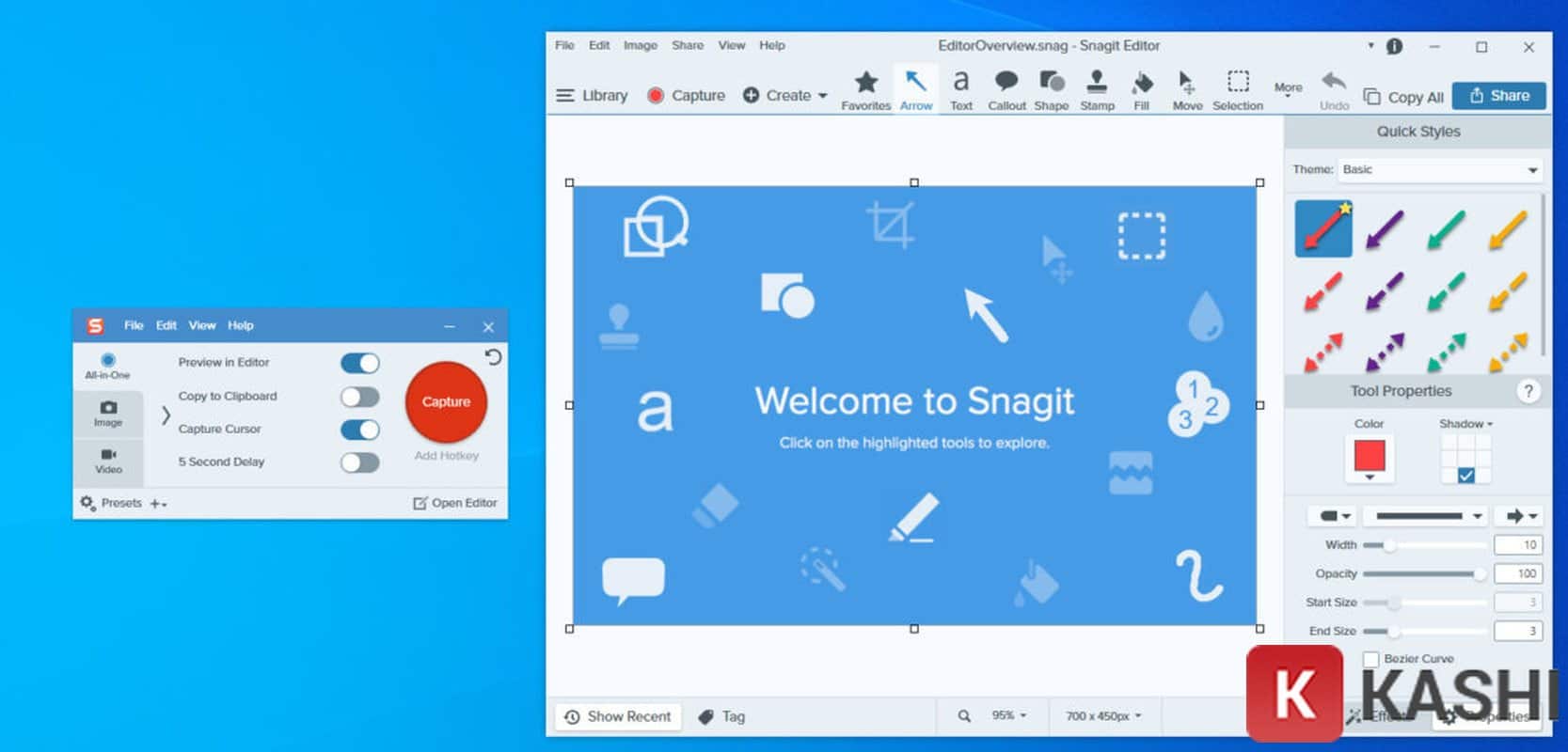Open the red Color swatch
This screenshot has height=752, width=1568.
(1370, 456)
